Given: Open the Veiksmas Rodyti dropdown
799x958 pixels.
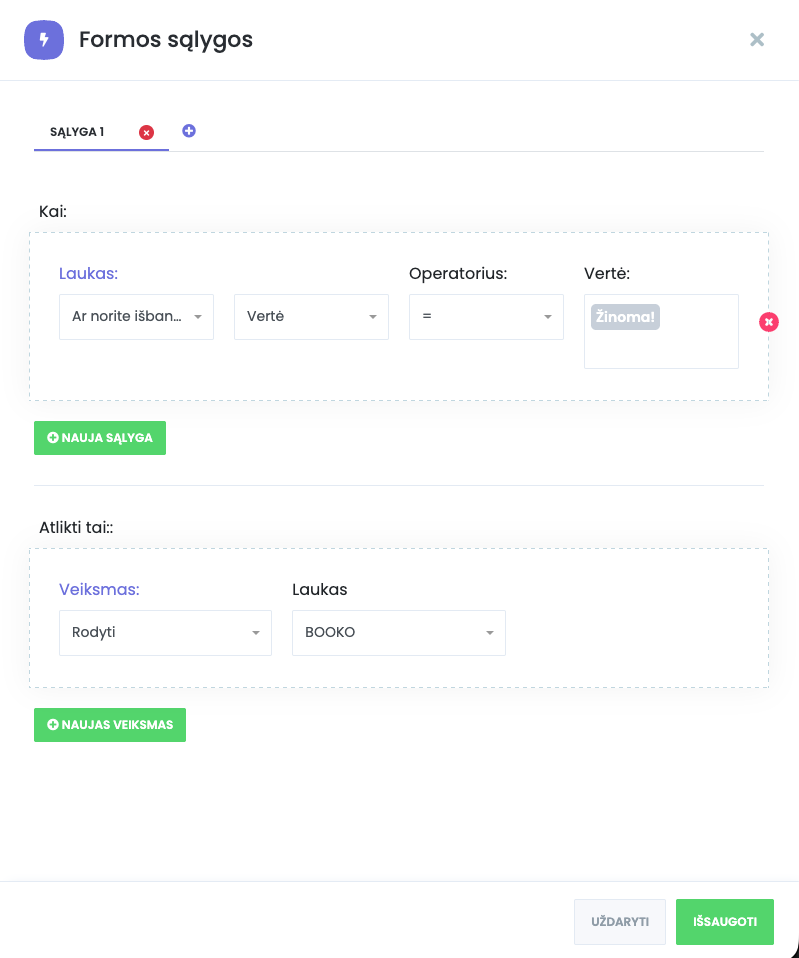Looking at the screenshot, I should 165,633.
